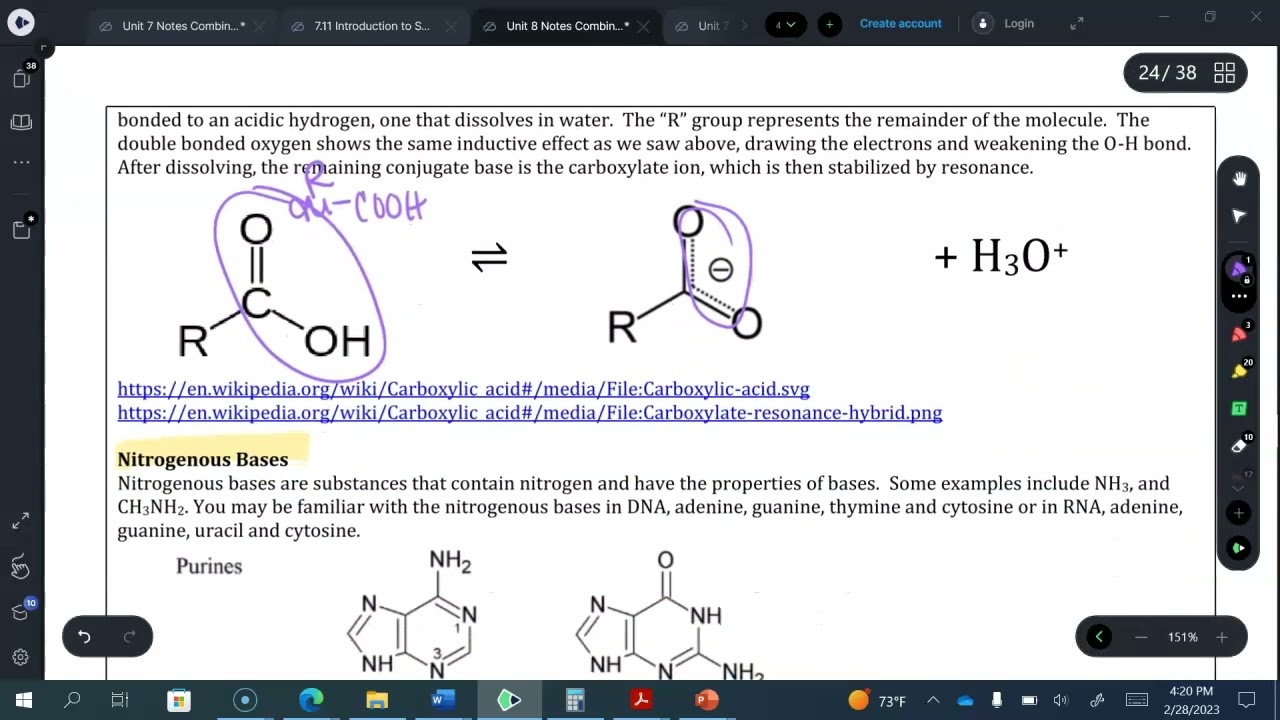Image resolution: width=1280 pixels, height=720 pixels.
Task: Close the Unit 8 Notes tab
Action: (644, 26)
